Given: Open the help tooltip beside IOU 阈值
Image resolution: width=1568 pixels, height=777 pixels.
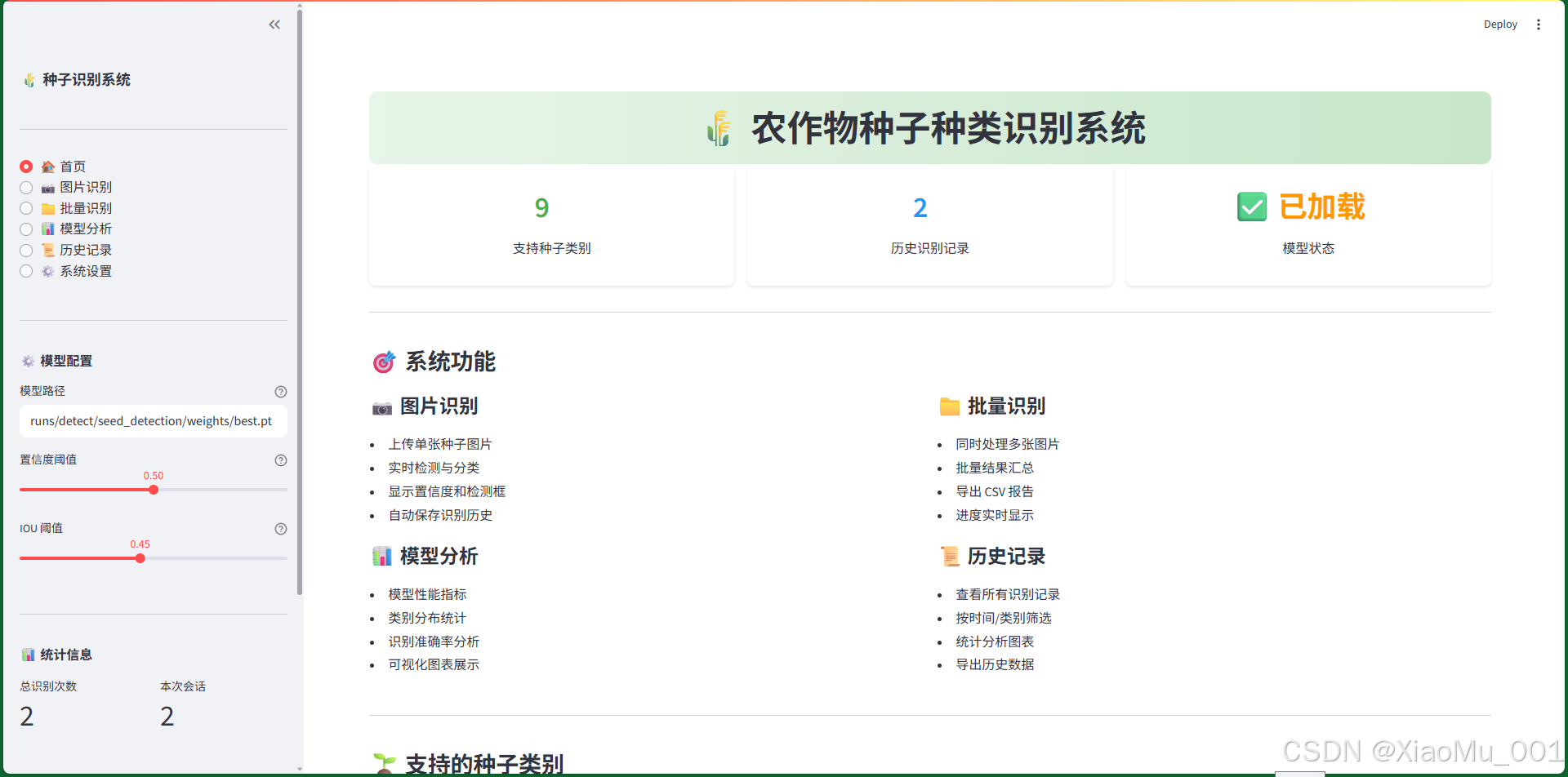Looking at the screenshot, I should tap(281, 529).
